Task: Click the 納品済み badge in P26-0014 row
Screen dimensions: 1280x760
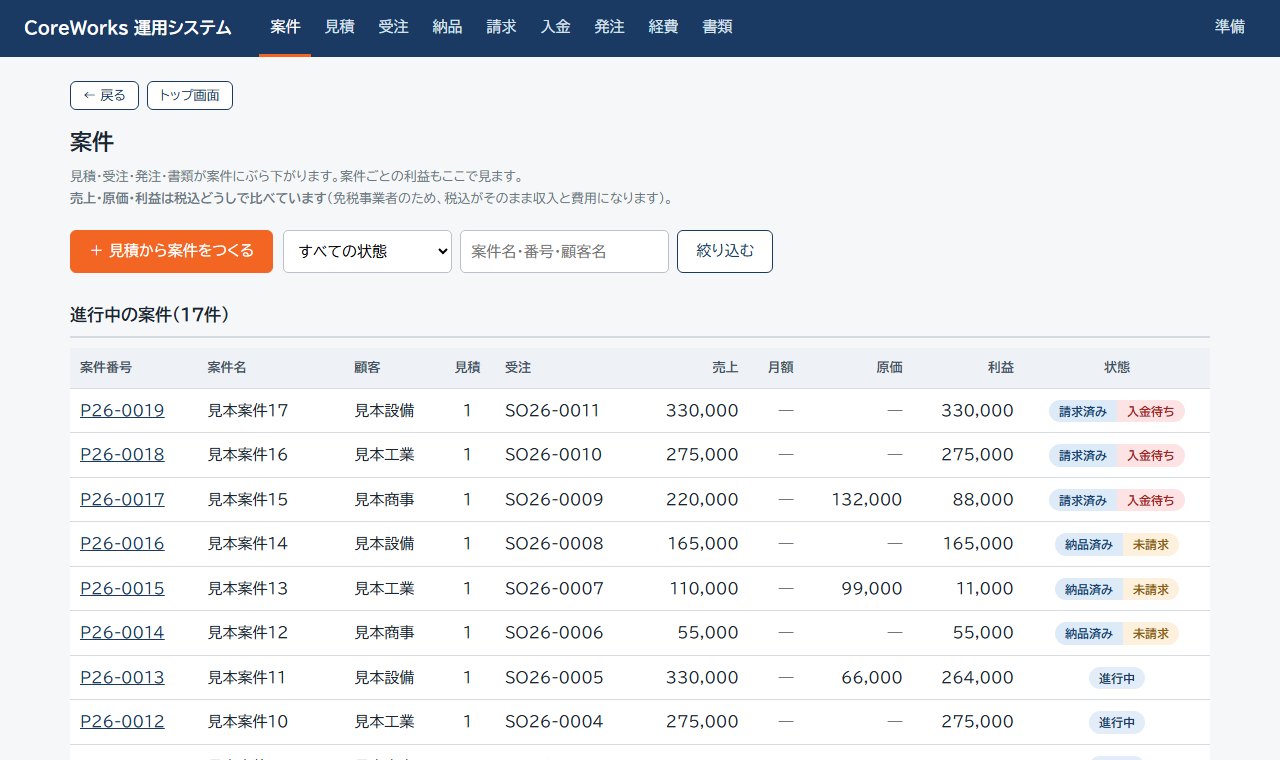Action: coord(1088,633)
